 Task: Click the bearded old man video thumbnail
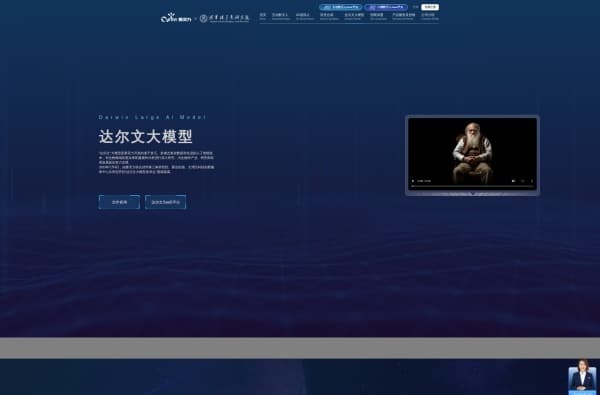pos(472,154)
